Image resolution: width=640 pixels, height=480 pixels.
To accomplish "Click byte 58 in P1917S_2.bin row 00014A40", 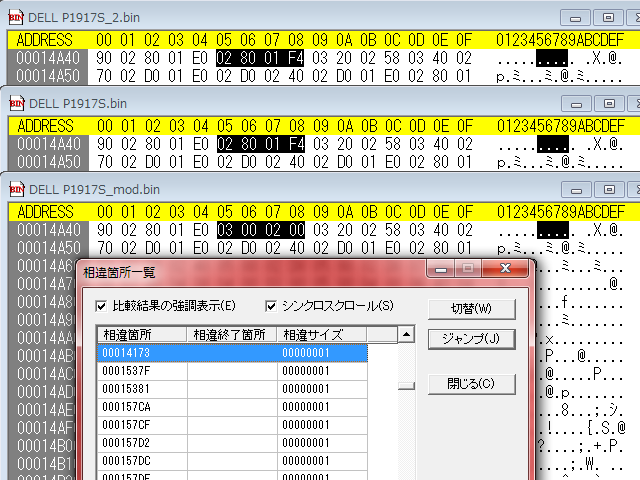I will pos(392,58).
